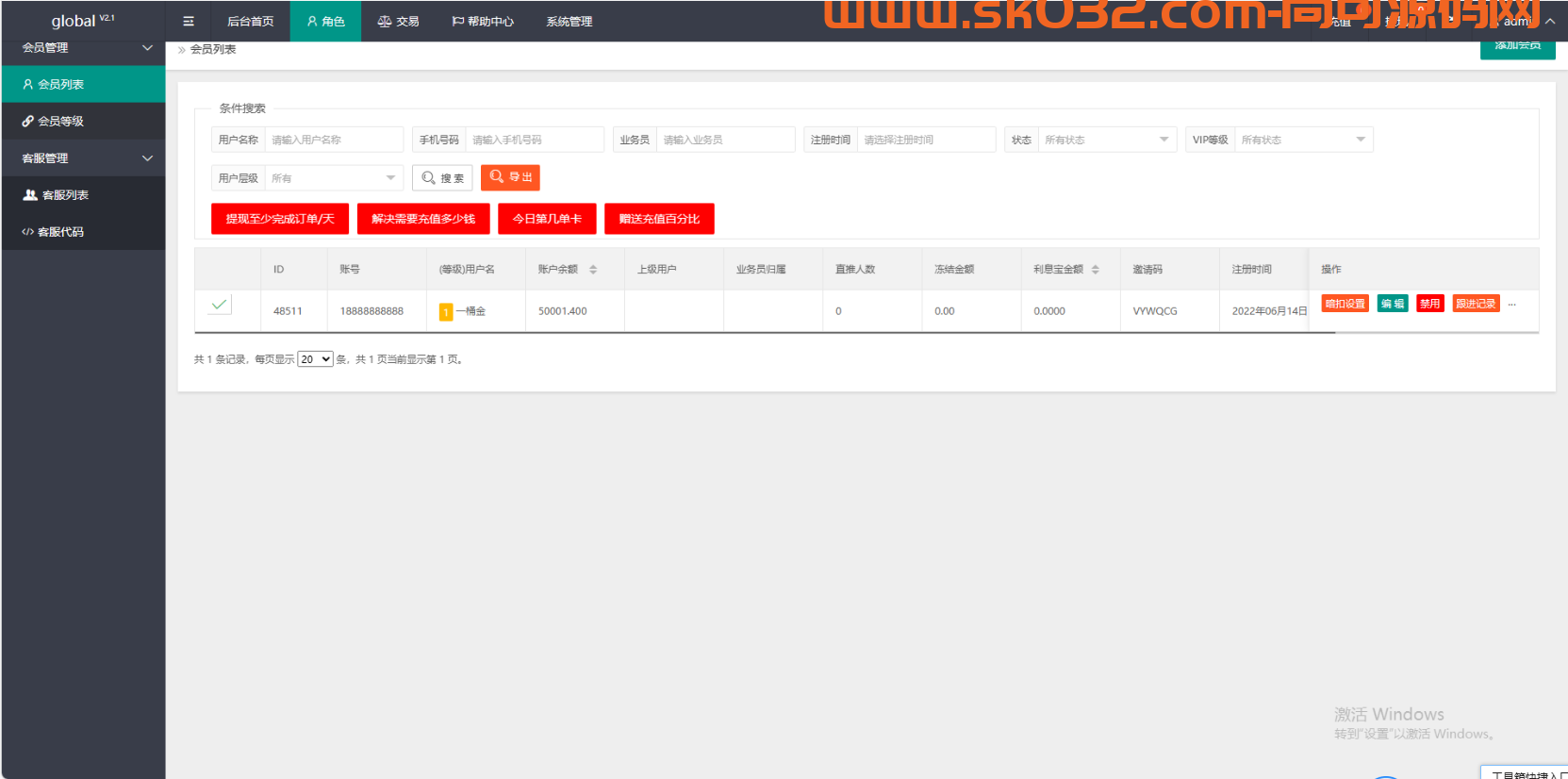Screen dimensions: 1568x779
Task: Sort by the 利息宝金额 column arrows
Action: (x=1095, y=270)
